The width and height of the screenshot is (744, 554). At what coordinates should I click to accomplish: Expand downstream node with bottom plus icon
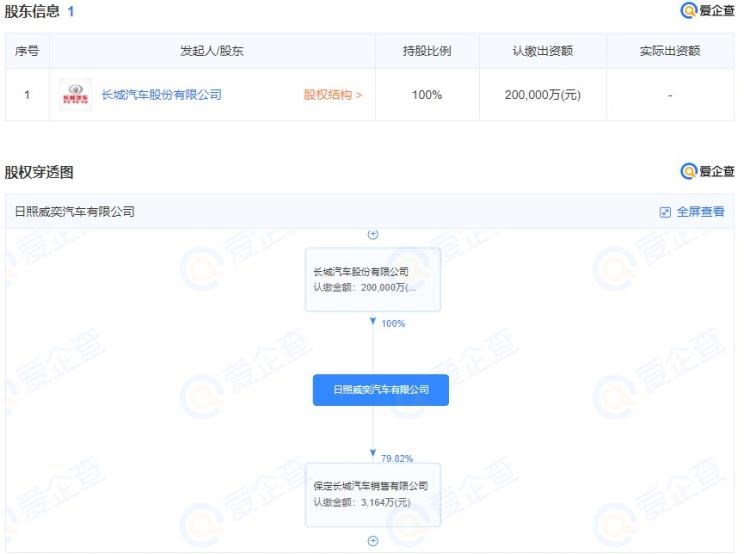click(x=373, y=541)
